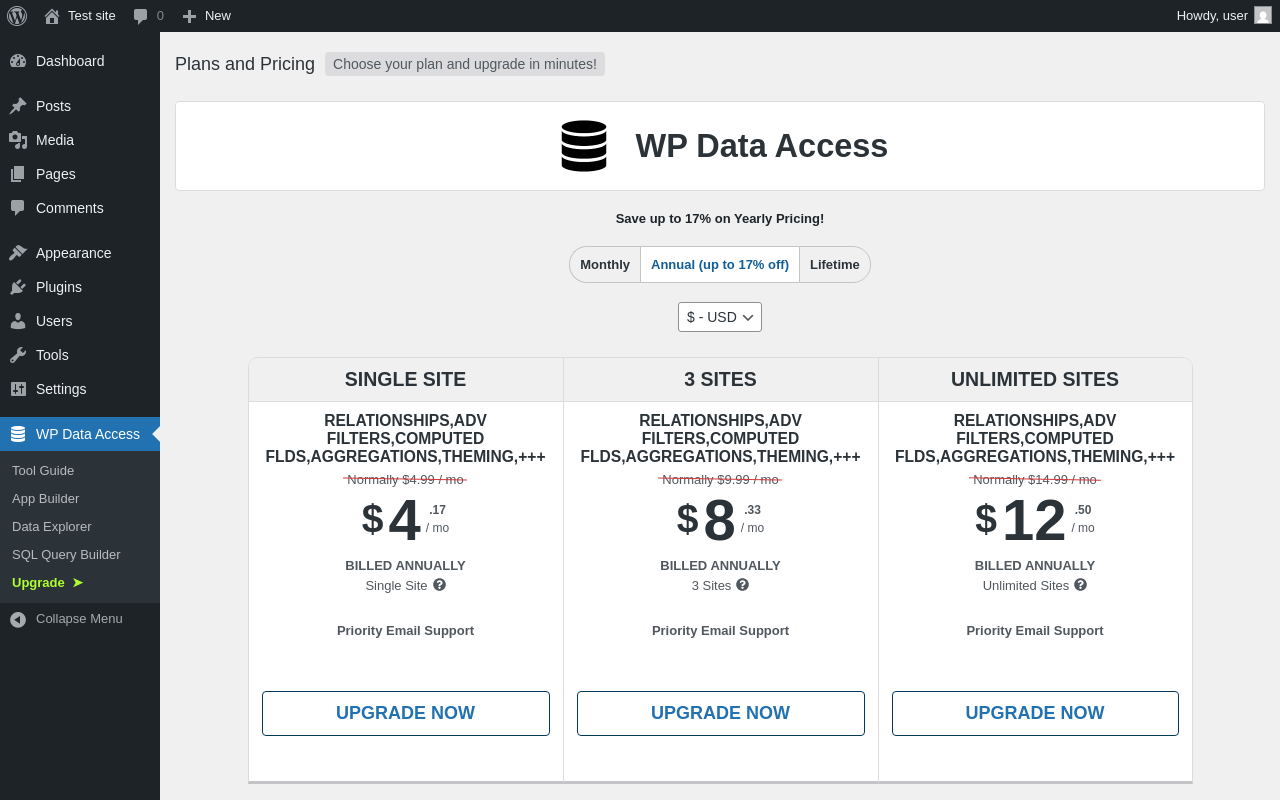
Task: Collapse the admin sidebar menu
Action: click(79, 619)
